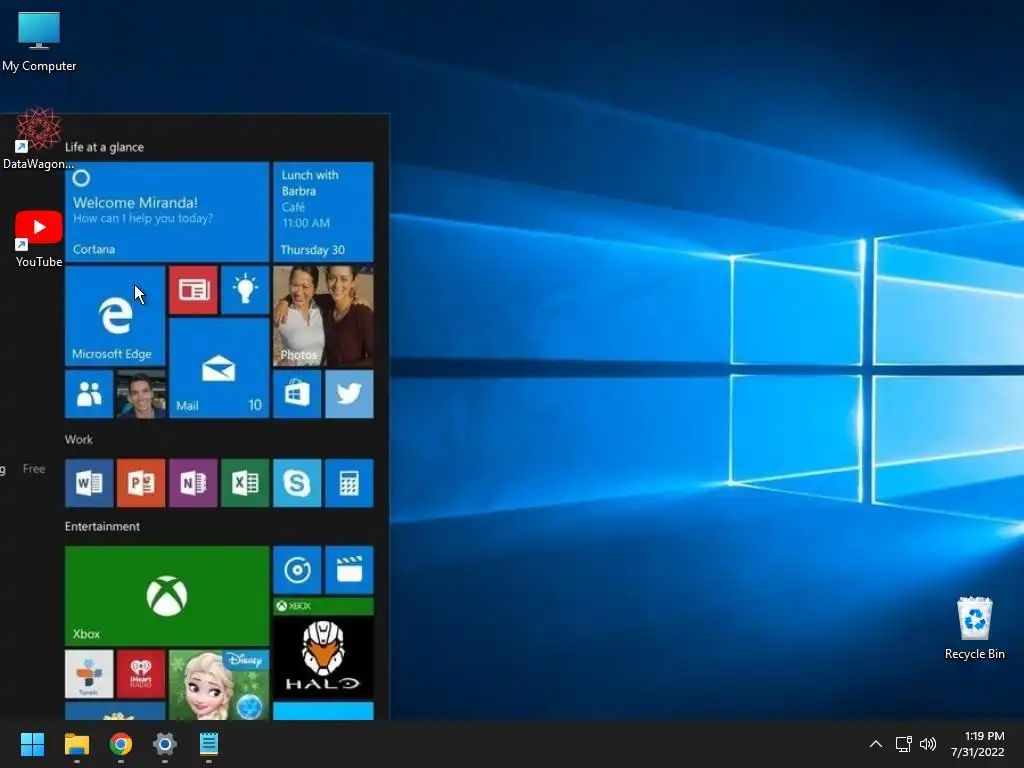Click the Entertainment group header
1024x768 pixels.
coord(102,526)
